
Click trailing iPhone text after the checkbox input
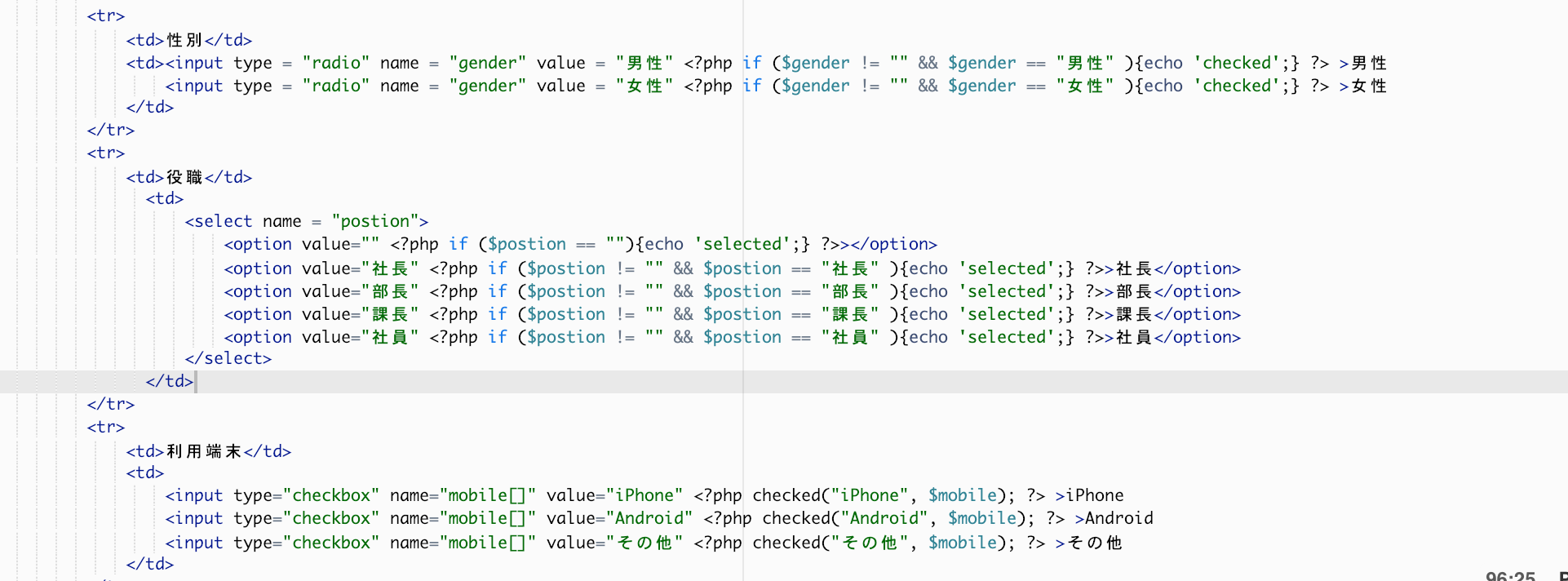pos(1095,495)
